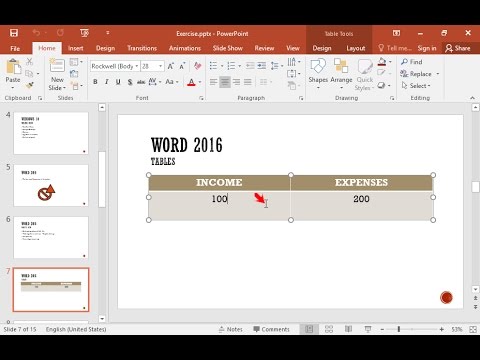Image resolution: width=480 pixels, height=360 pixels.
Task: Open the font size 28 dropdown
Action: click(160, 66)
